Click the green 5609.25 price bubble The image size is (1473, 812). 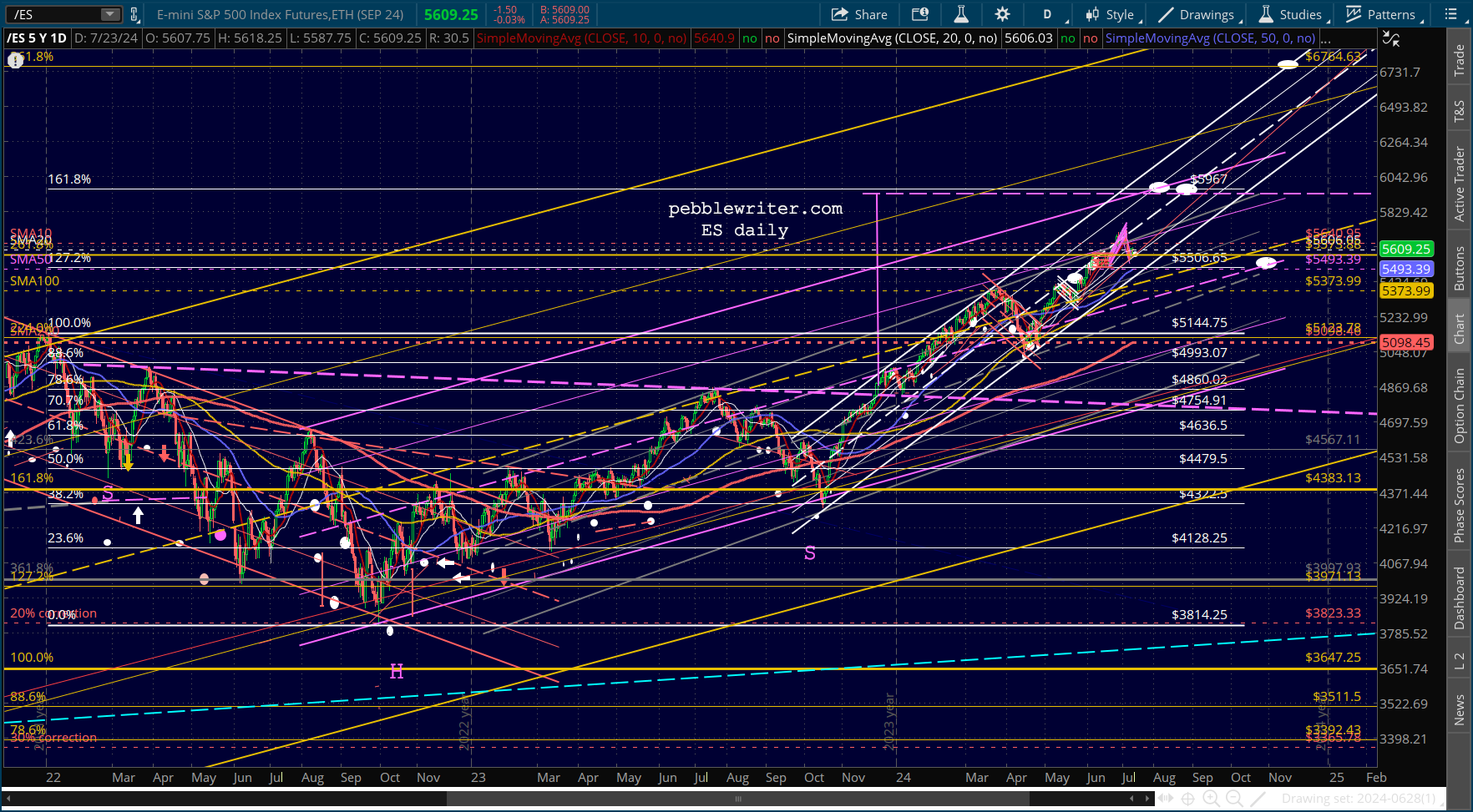tap(1406, 249)
